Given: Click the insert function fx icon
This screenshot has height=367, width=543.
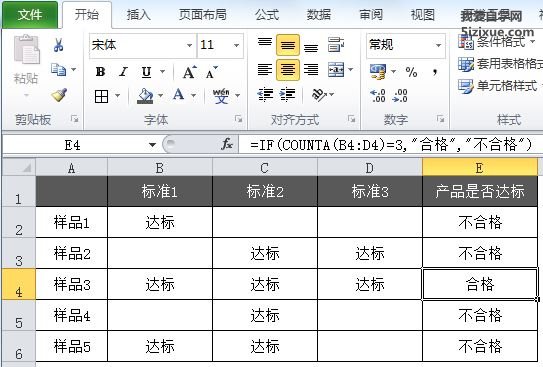Looking at the screenshot, I should [227, 144].
